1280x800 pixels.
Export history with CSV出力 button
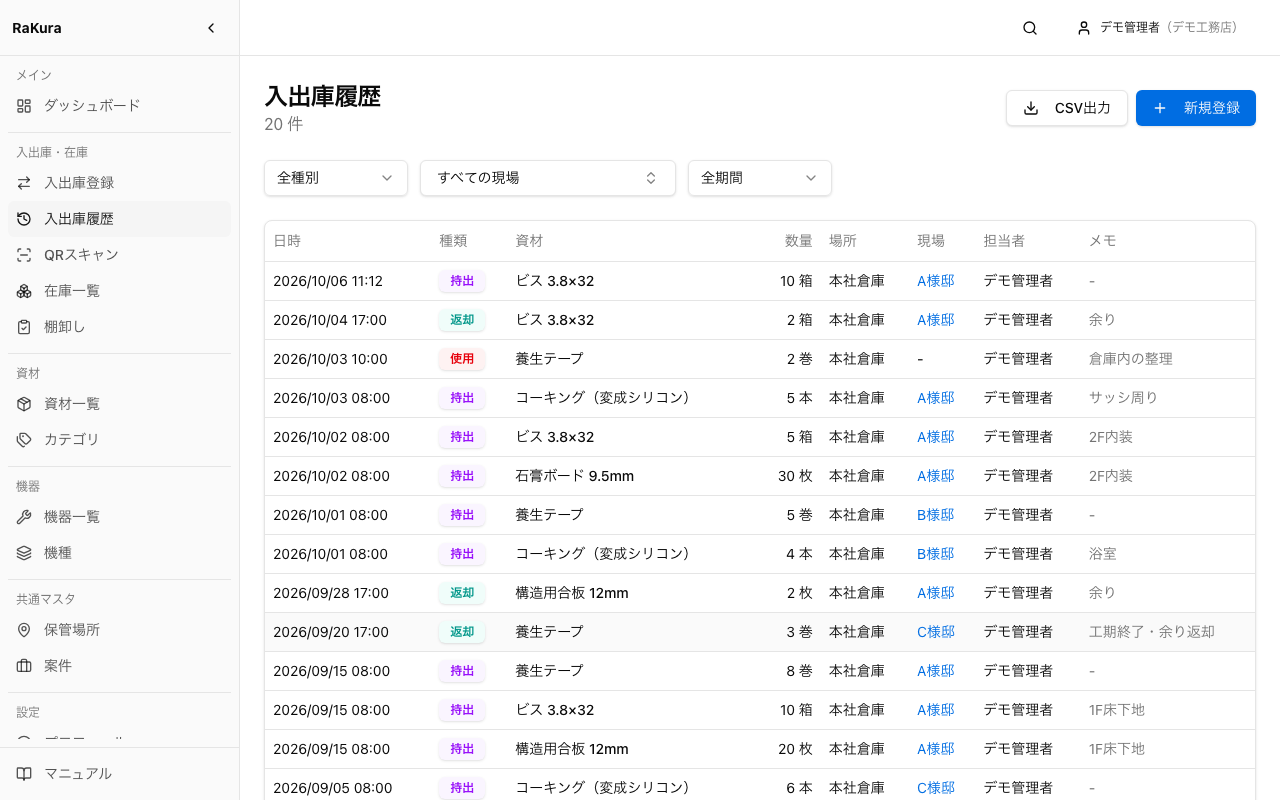1067,108
